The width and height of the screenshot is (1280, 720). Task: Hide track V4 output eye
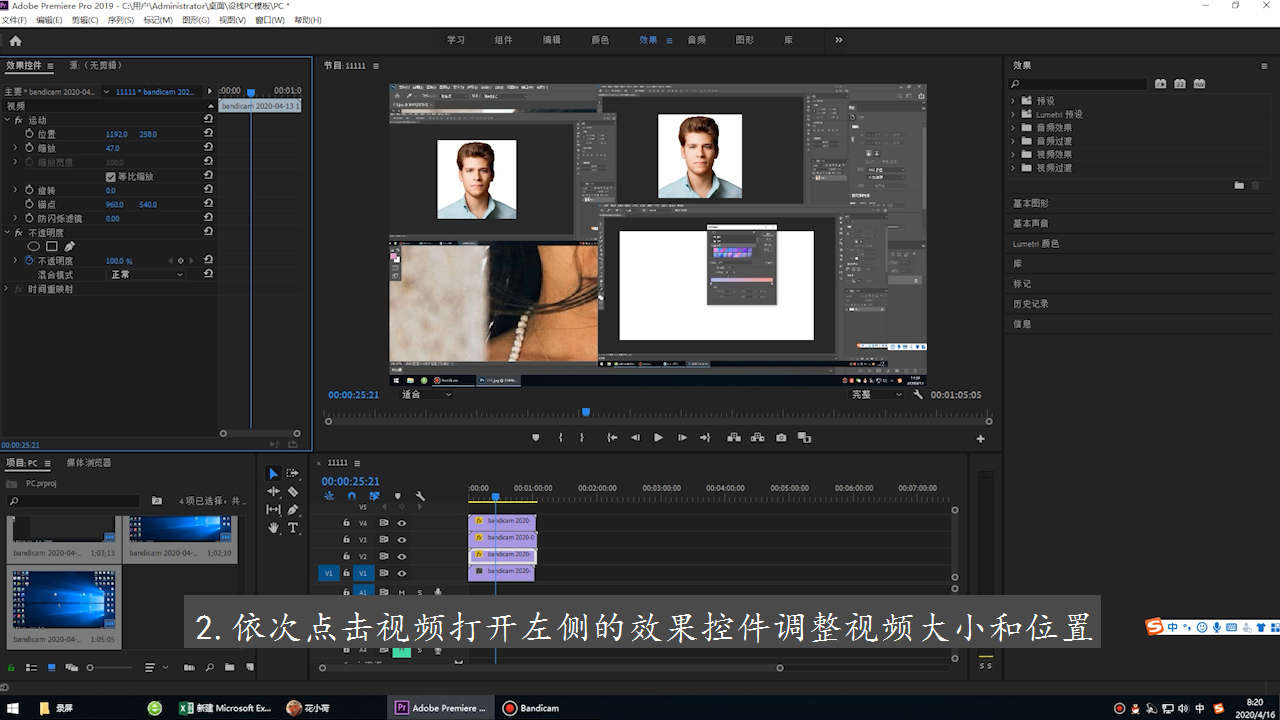tap(402, 522)
